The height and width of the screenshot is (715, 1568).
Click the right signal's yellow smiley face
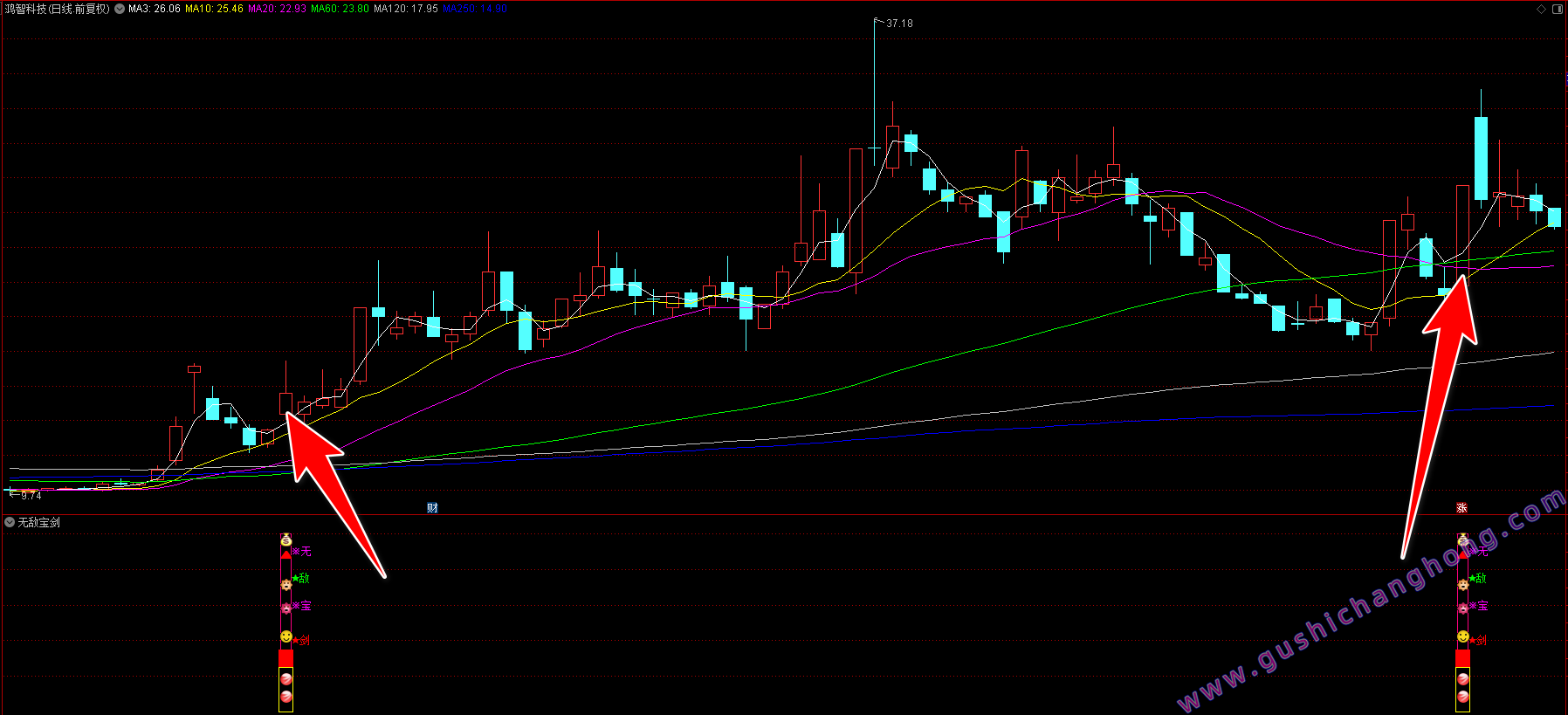1462,637
